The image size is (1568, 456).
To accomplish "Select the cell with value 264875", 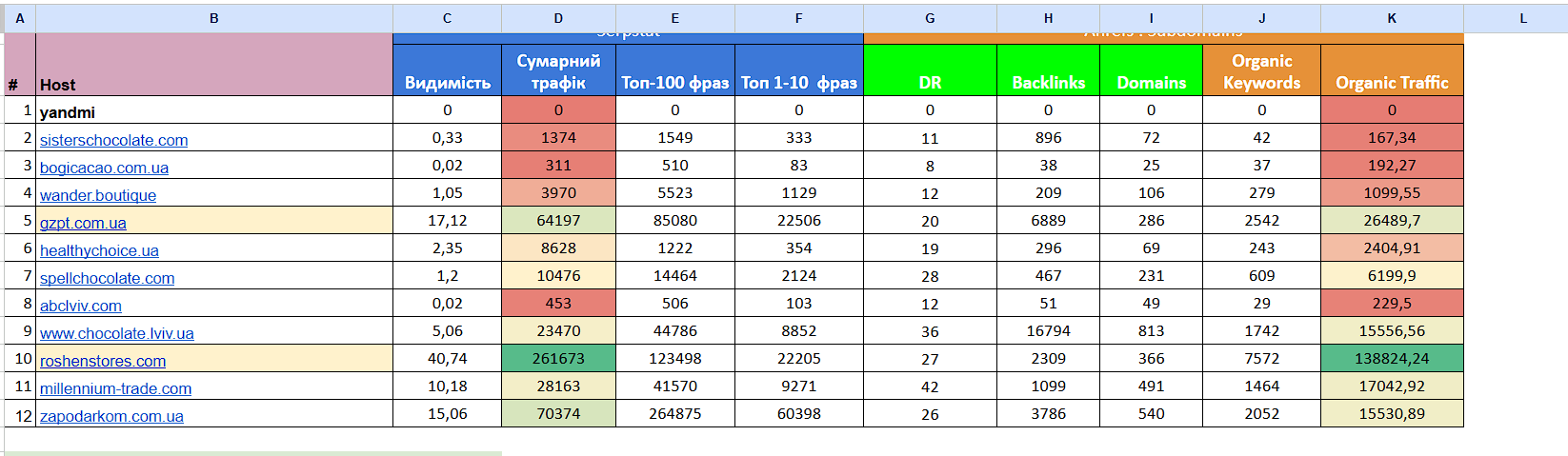I will point(675,414).
